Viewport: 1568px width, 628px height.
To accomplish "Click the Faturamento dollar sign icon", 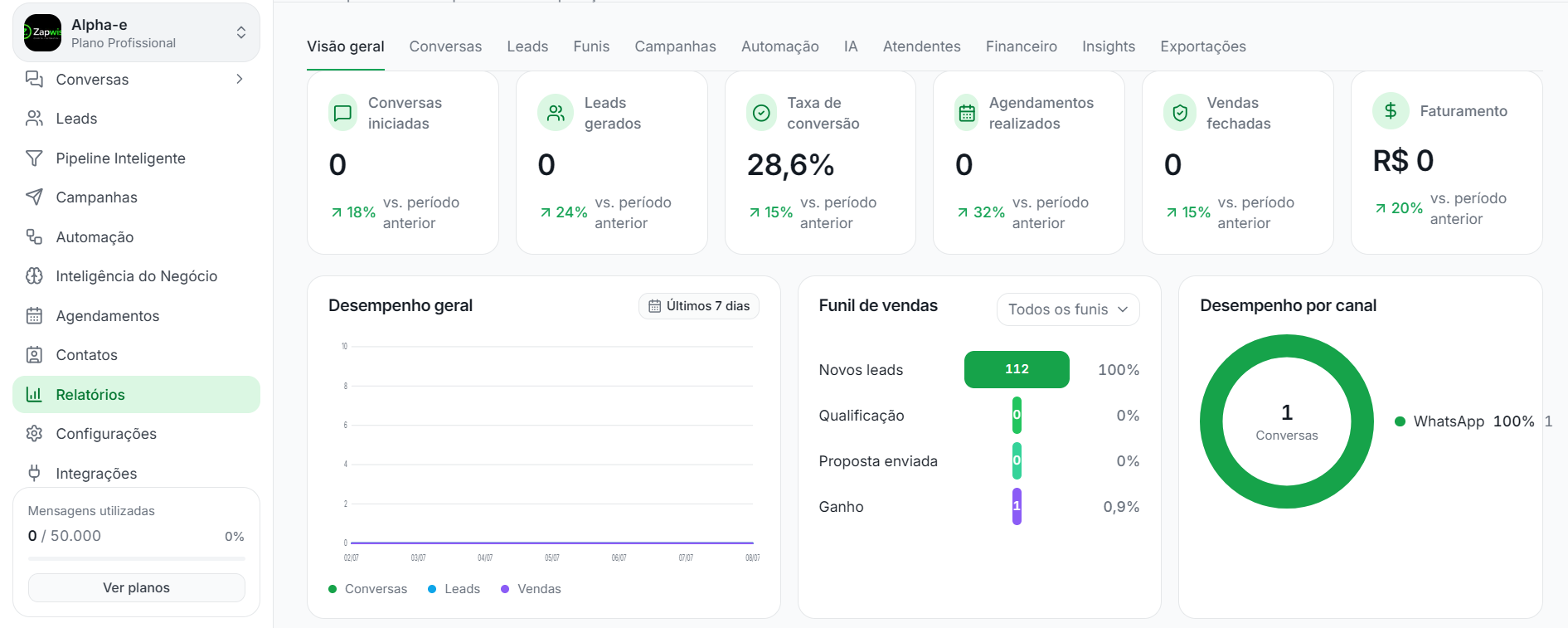I will pyautogui.click(x=1391, y=110).
